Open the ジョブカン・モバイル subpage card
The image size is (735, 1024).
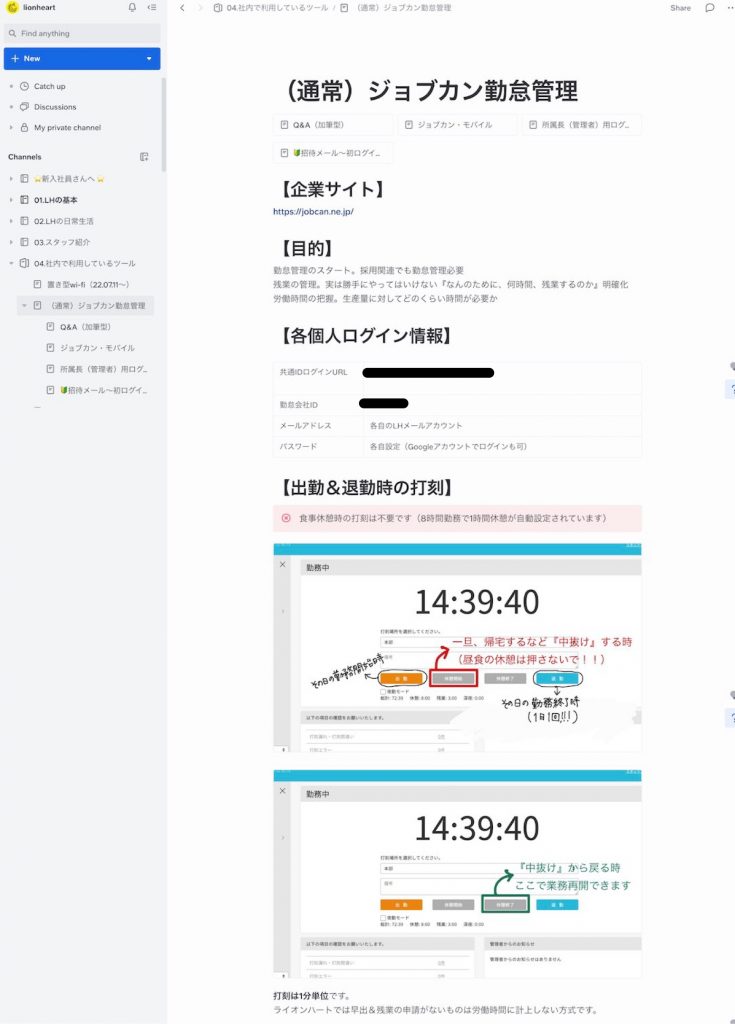[x=457, y=125]
